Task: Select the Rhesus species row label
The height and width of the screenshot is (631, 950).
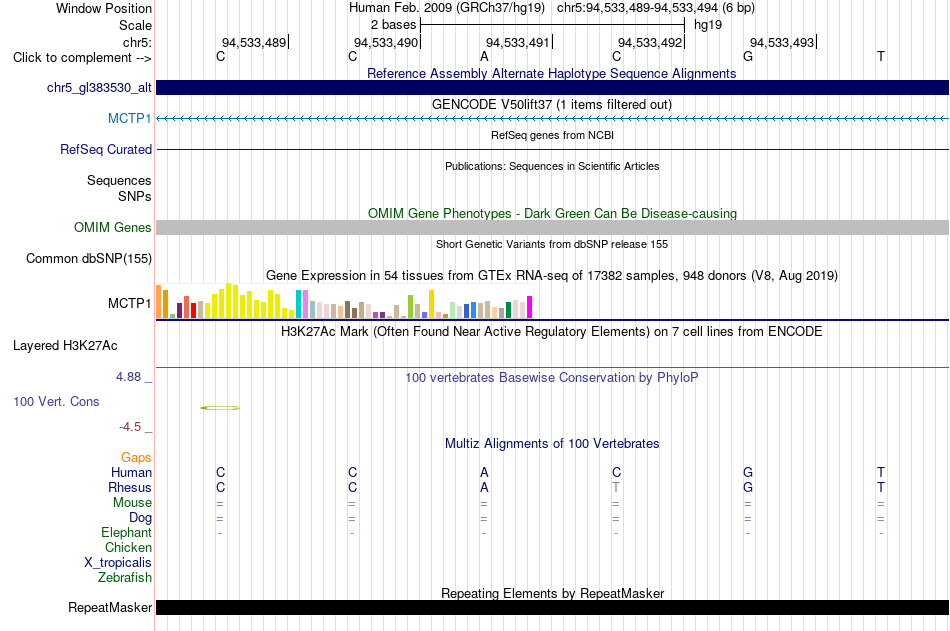Action: coord(130,487)
